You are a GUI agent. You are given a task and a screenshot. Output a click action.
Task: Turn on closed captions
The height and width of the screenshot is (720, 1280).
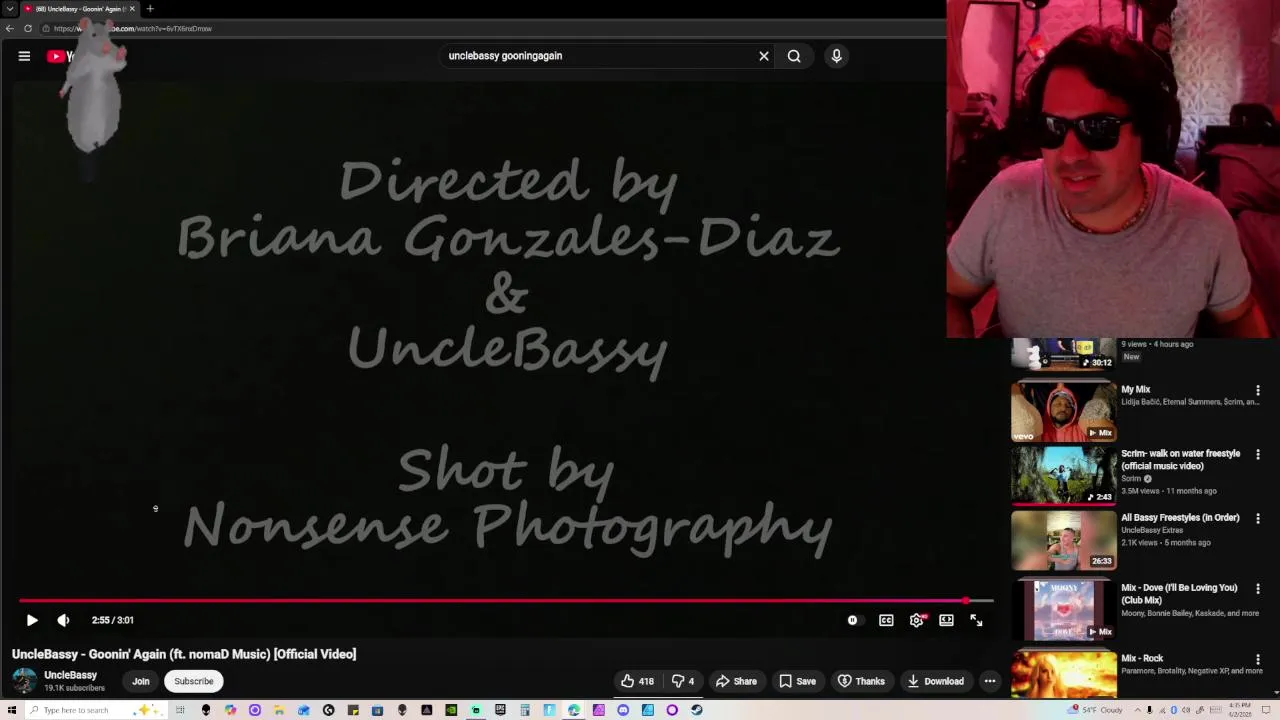[x=886, y=620]
